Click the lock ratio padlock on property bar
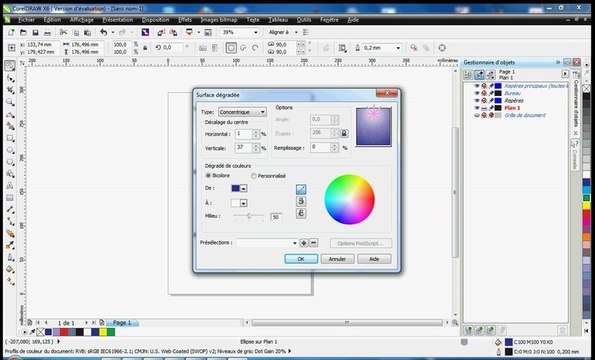 tap(145, 48)
